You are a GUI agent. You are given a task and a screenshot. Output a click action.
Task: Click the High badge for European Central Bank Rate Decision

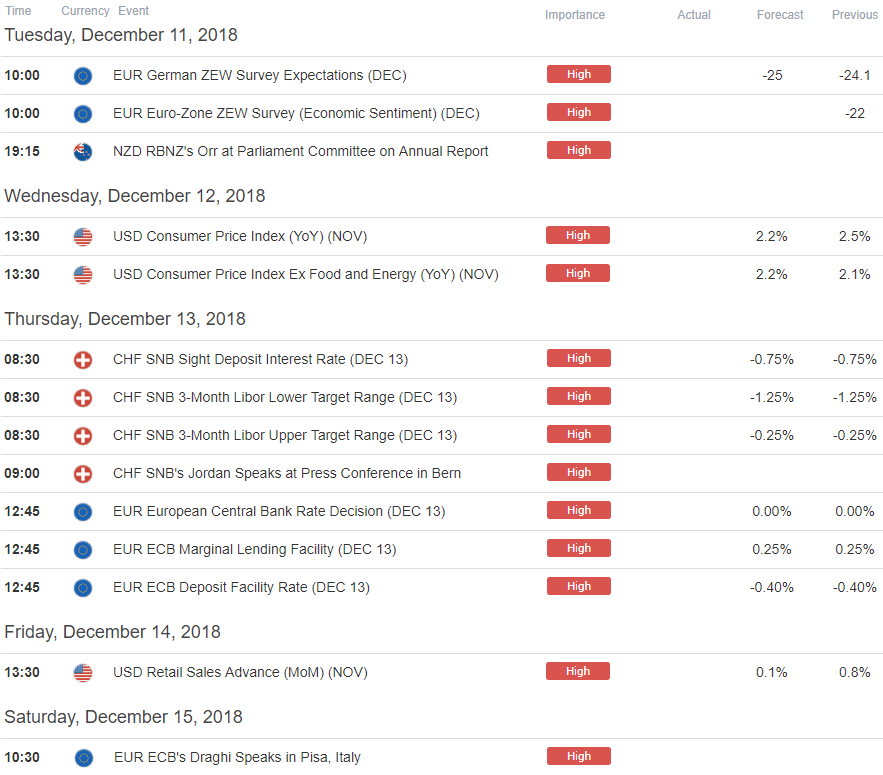click(578, 510)
